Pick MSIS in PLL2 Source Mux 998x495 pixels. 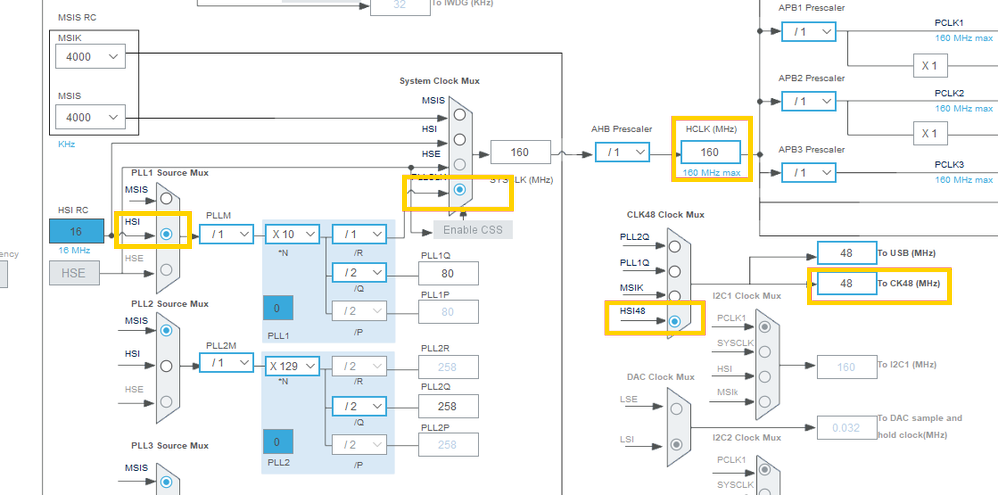(x=166, y=330)
